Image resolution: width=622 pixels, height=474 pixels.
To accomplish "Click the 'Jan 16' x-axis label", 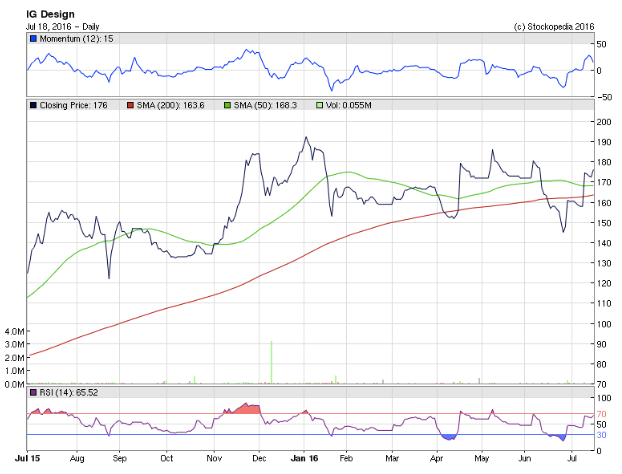I will [x=304, y=459].
